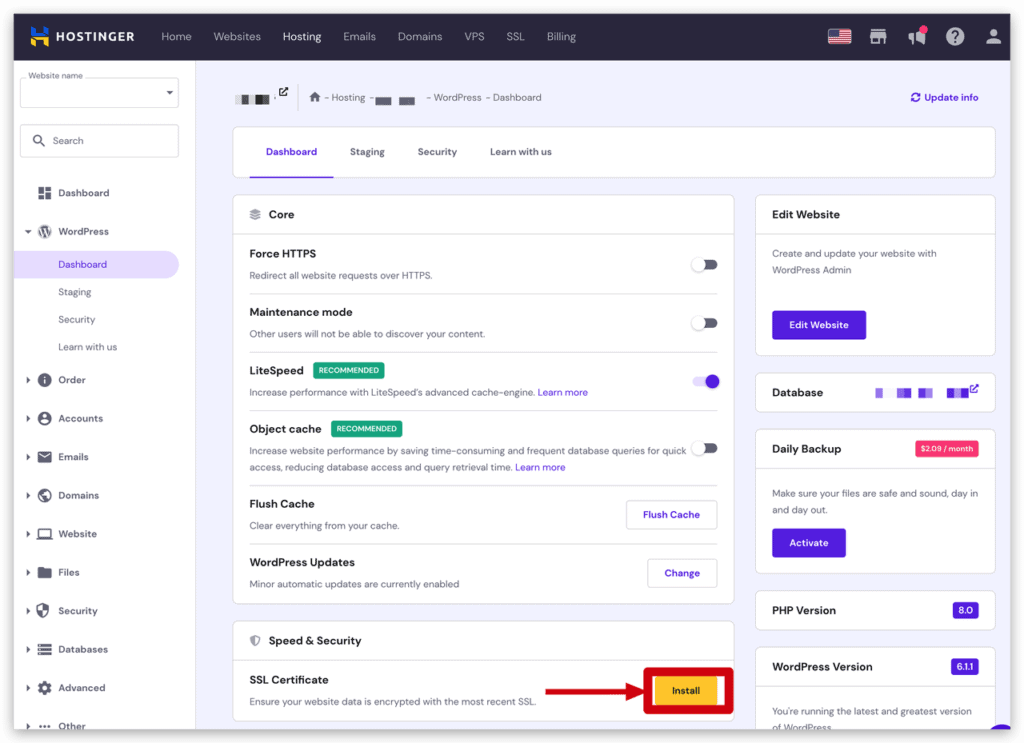Click the Advanced gear icon in sidebar

[x=44, y=688]
